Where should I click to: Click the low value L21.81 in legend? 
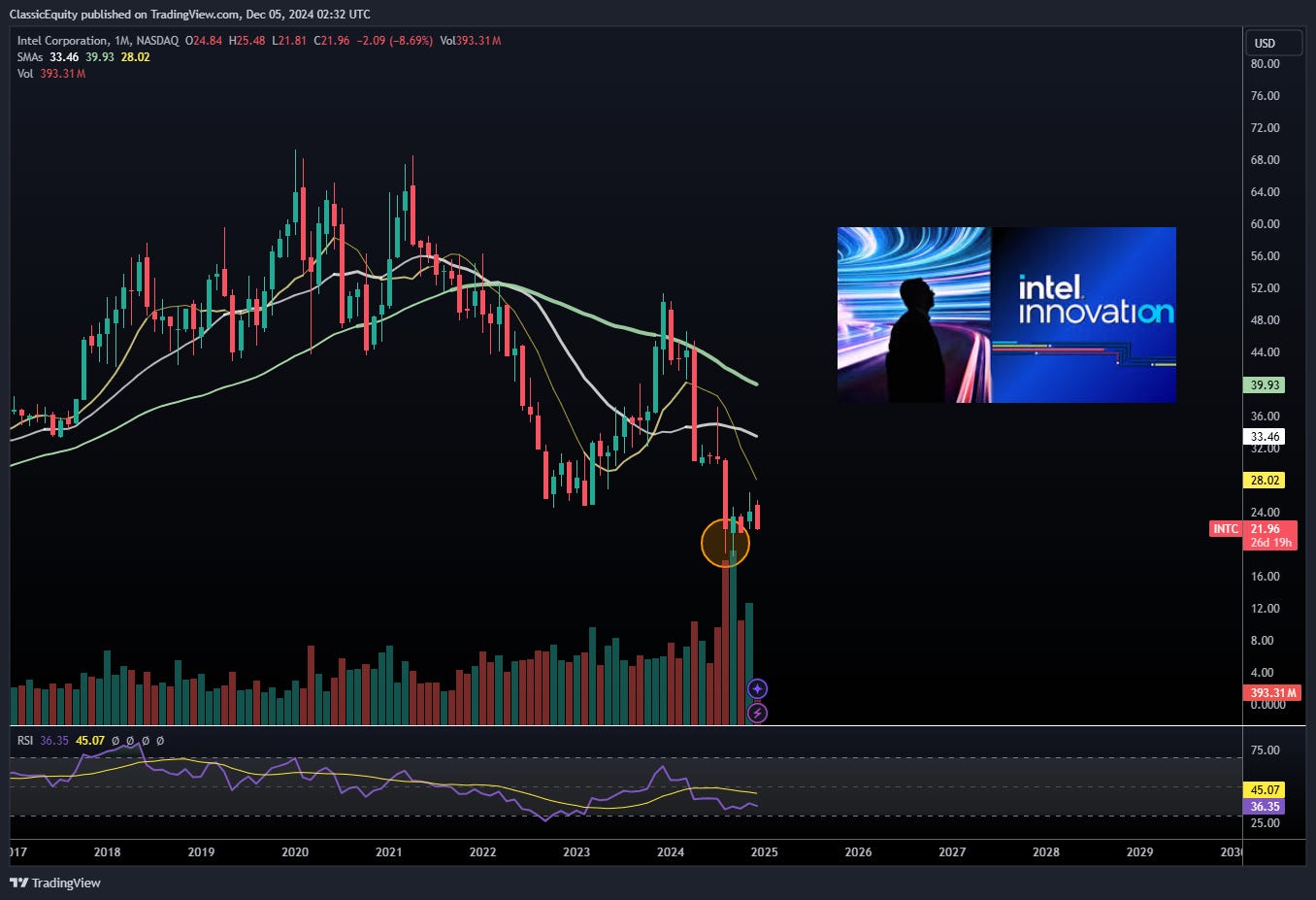(289, 41)
